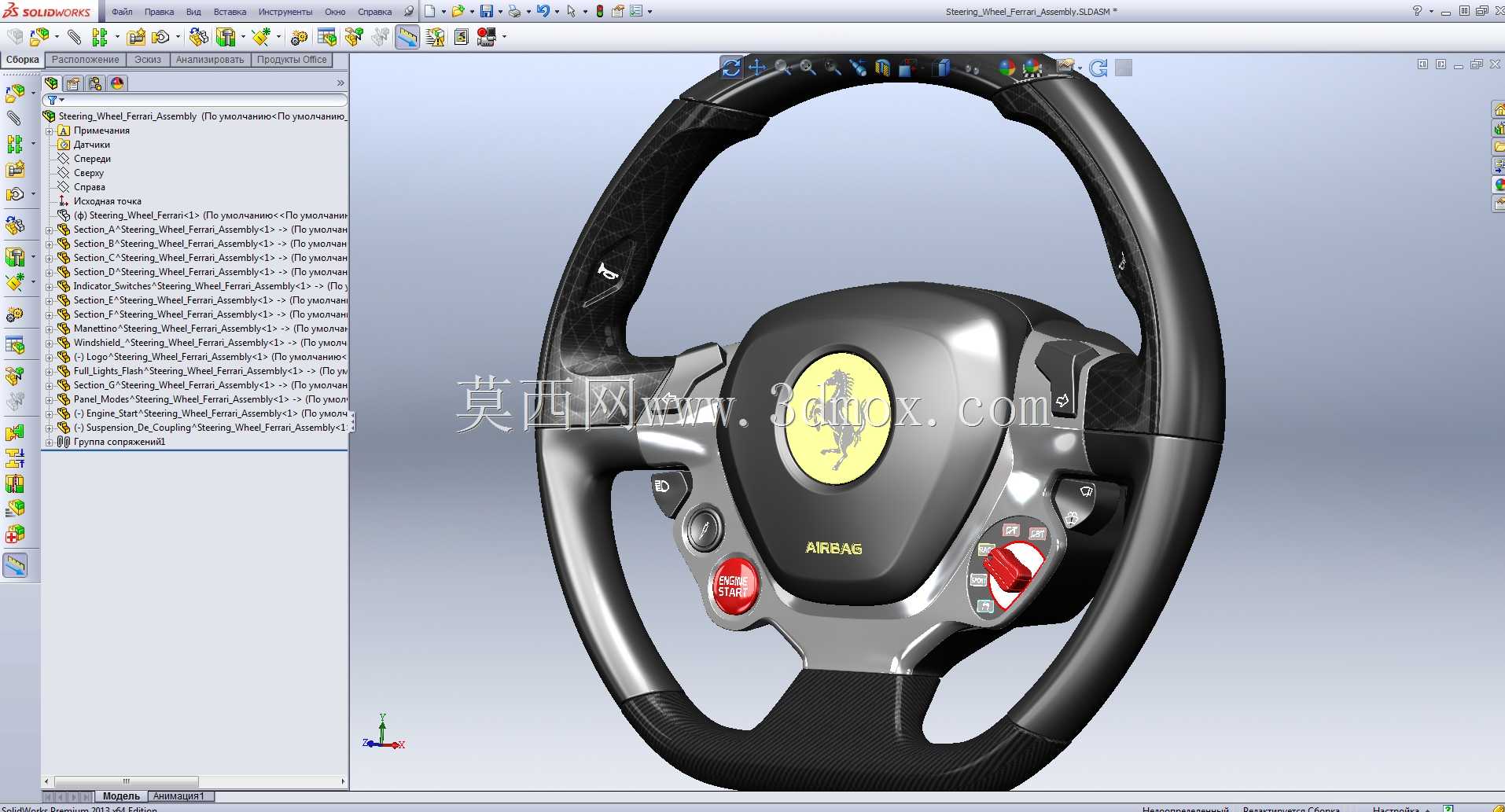Switch to the Анализировать tab
This screenshot has width=1505, height=812.
pos(210,60)
